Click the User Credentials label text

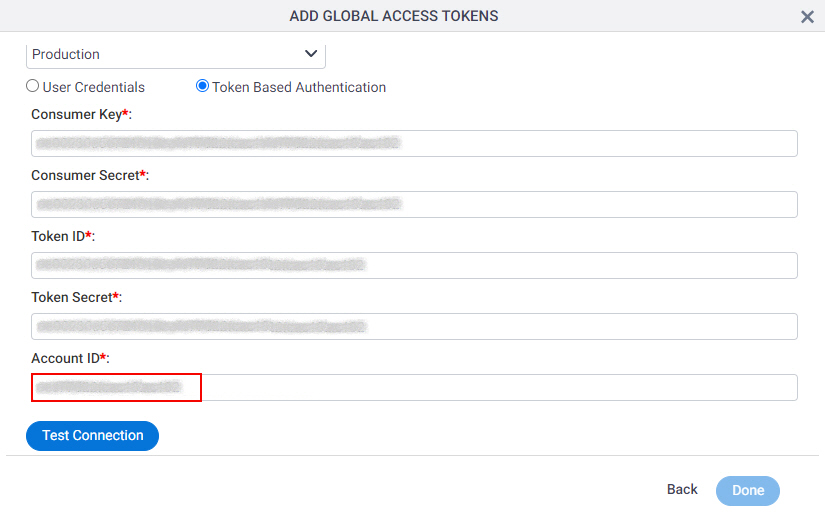[94, 87]
